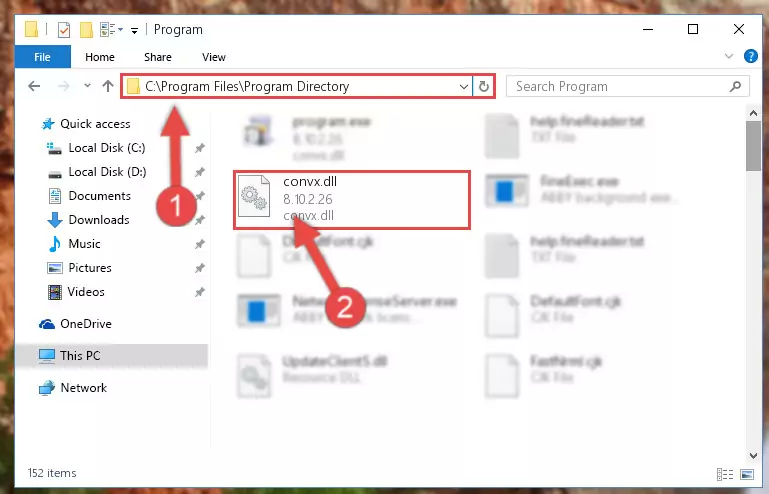This screenshot has height=494, width=769.
Task: Open the Help question mark icon
Action: pos(750,56)
